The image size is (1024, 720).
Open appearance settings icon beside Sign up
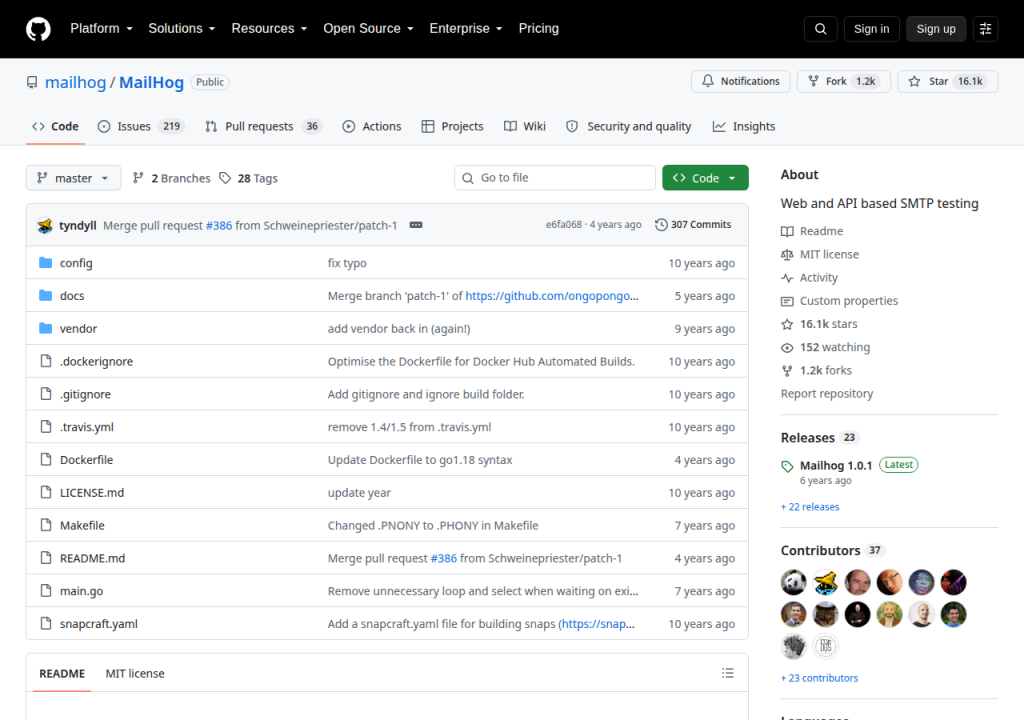(x=985, y=29)
